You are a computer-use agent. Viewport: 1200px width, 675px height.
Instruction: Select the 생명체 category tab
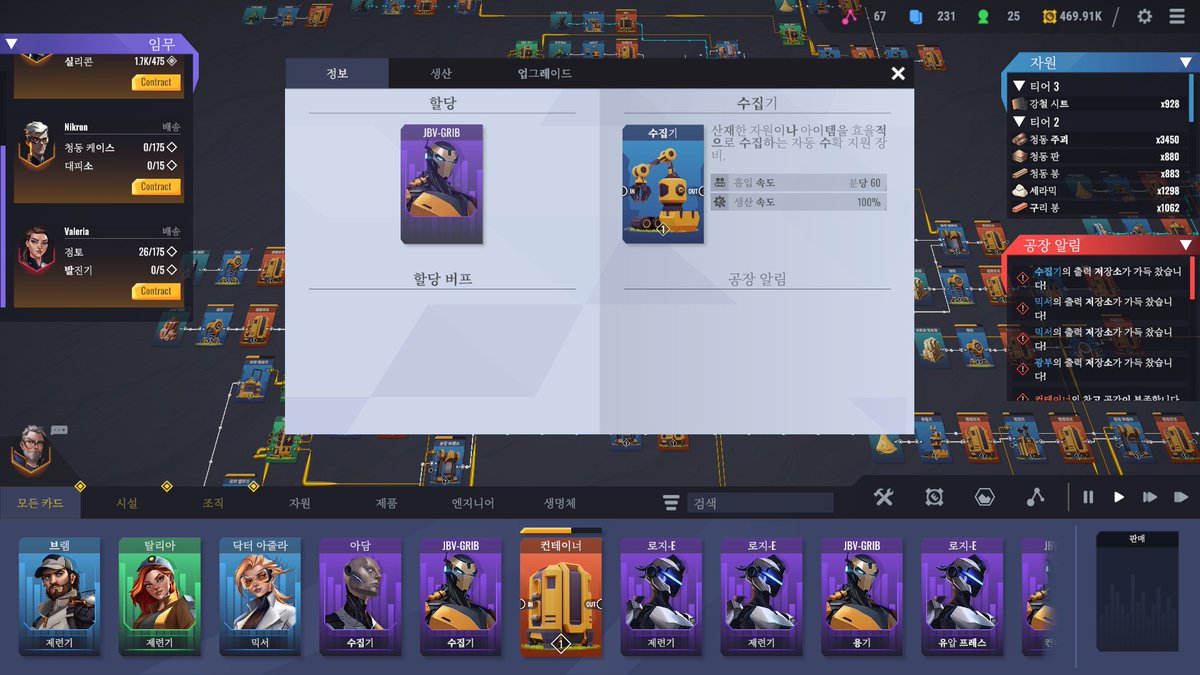click(560, 503)
